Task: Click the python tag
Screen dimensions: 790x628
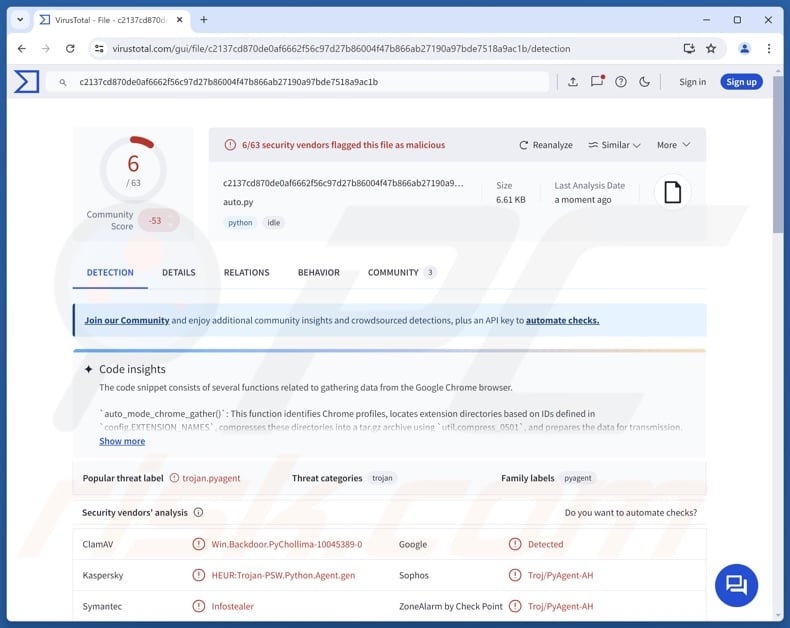Action: pyautogui.click(x=240, y=223)
